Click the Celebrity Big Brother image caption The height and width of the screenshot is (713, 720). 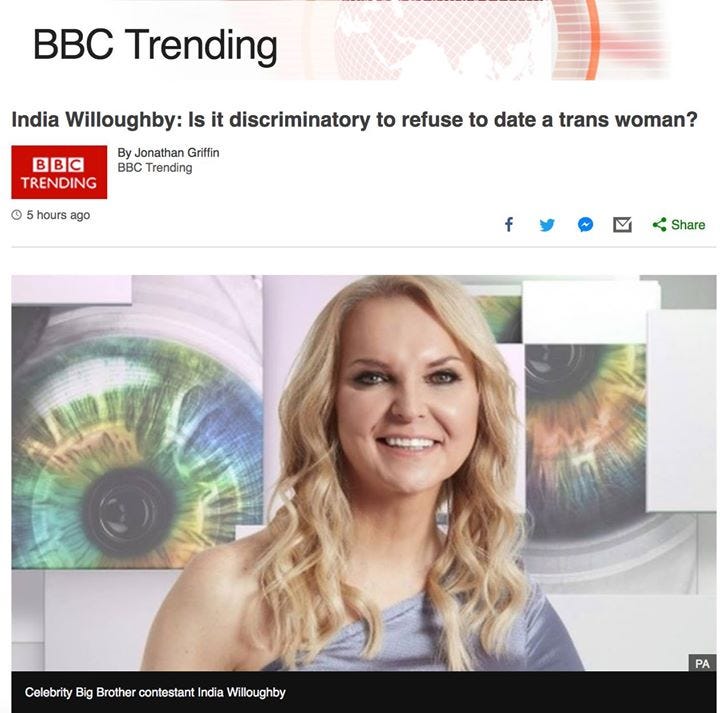point(155,692)
